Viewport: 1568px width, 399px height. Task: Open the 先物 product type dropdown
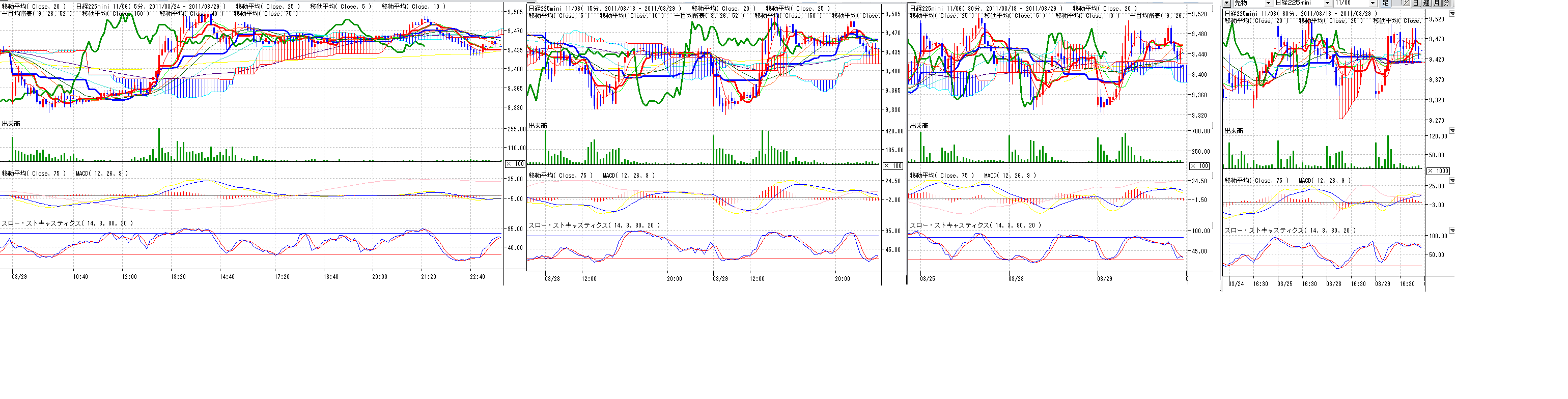click(x=1269, y=4)
